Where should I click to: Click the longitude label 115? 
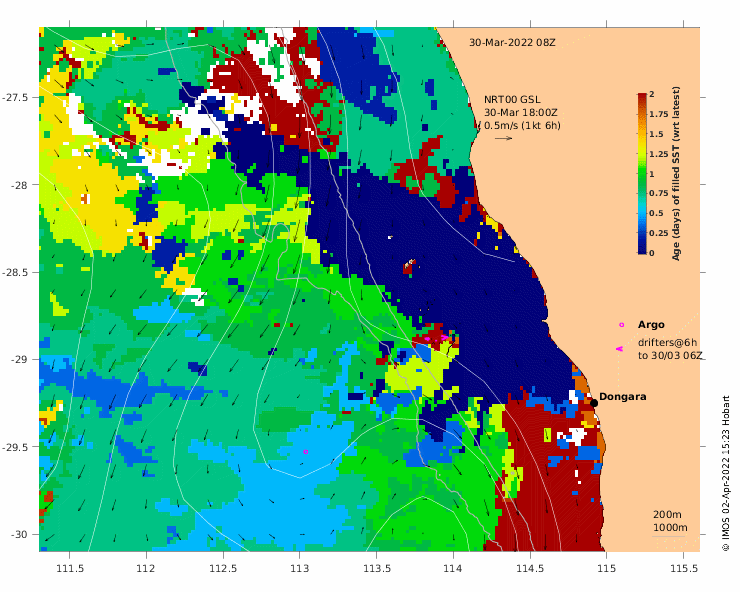606,568
